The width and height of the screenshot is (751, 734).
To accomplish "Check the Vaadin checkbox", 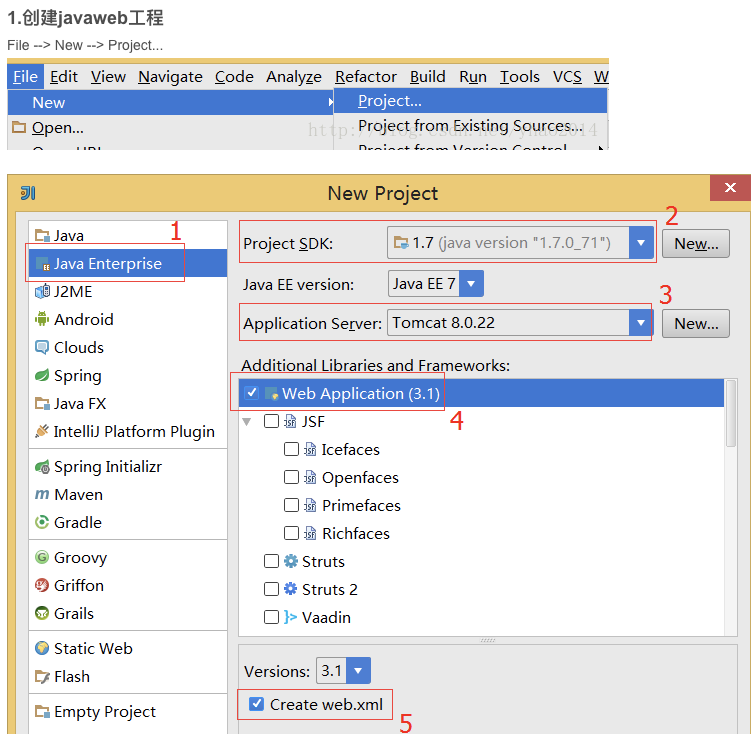I will tap(271, 617).
